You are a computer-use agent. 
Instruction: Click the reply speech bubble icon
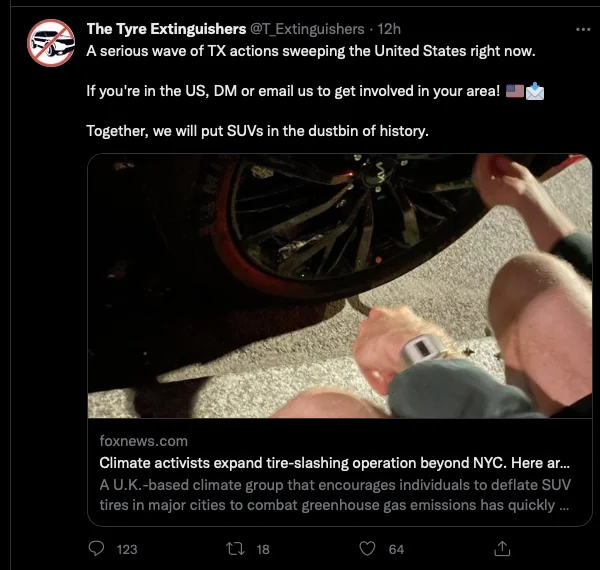point(96,549)
